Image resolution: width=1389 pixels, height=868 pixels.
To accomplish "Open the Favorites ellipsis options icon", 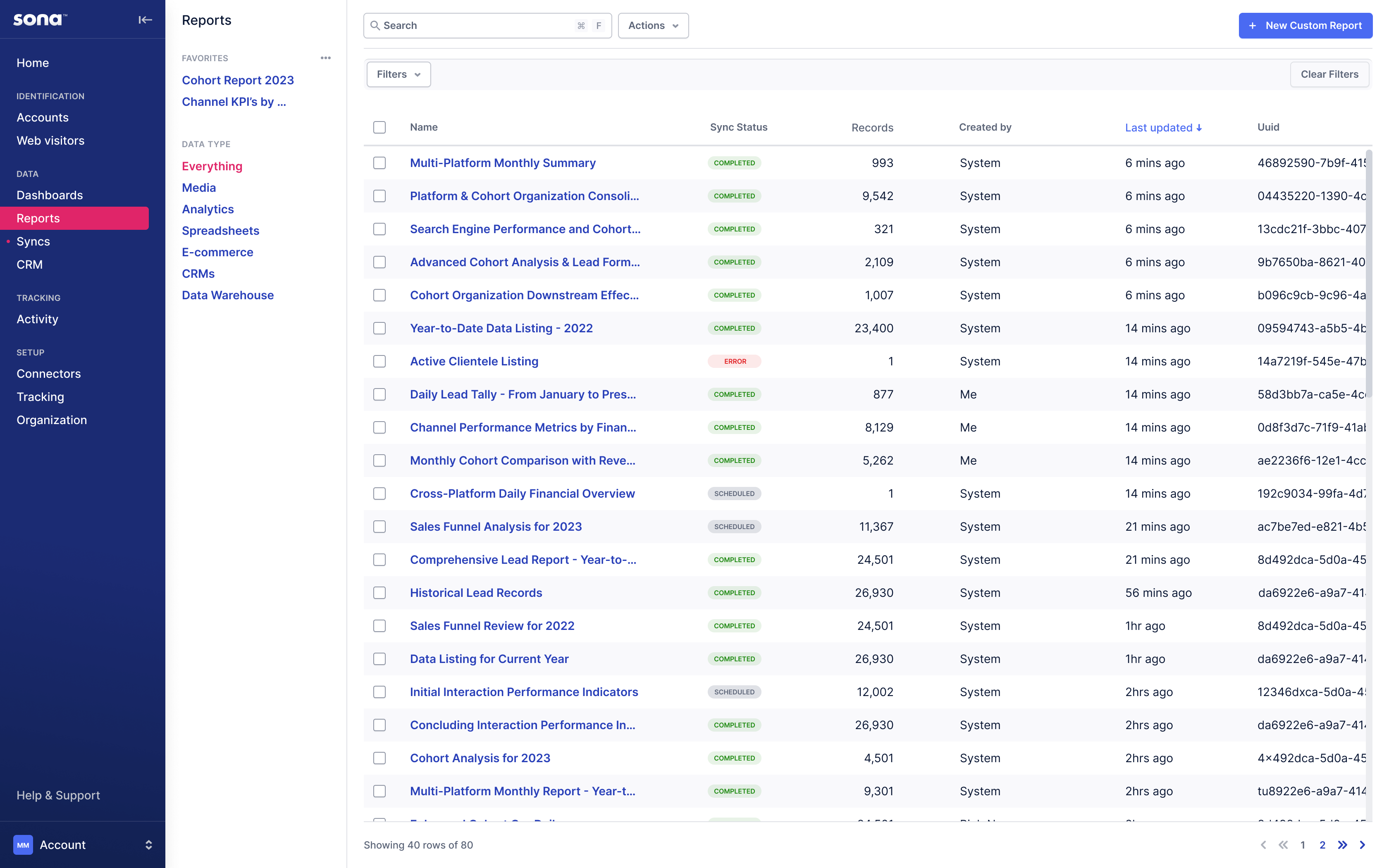I will point(325,57).
